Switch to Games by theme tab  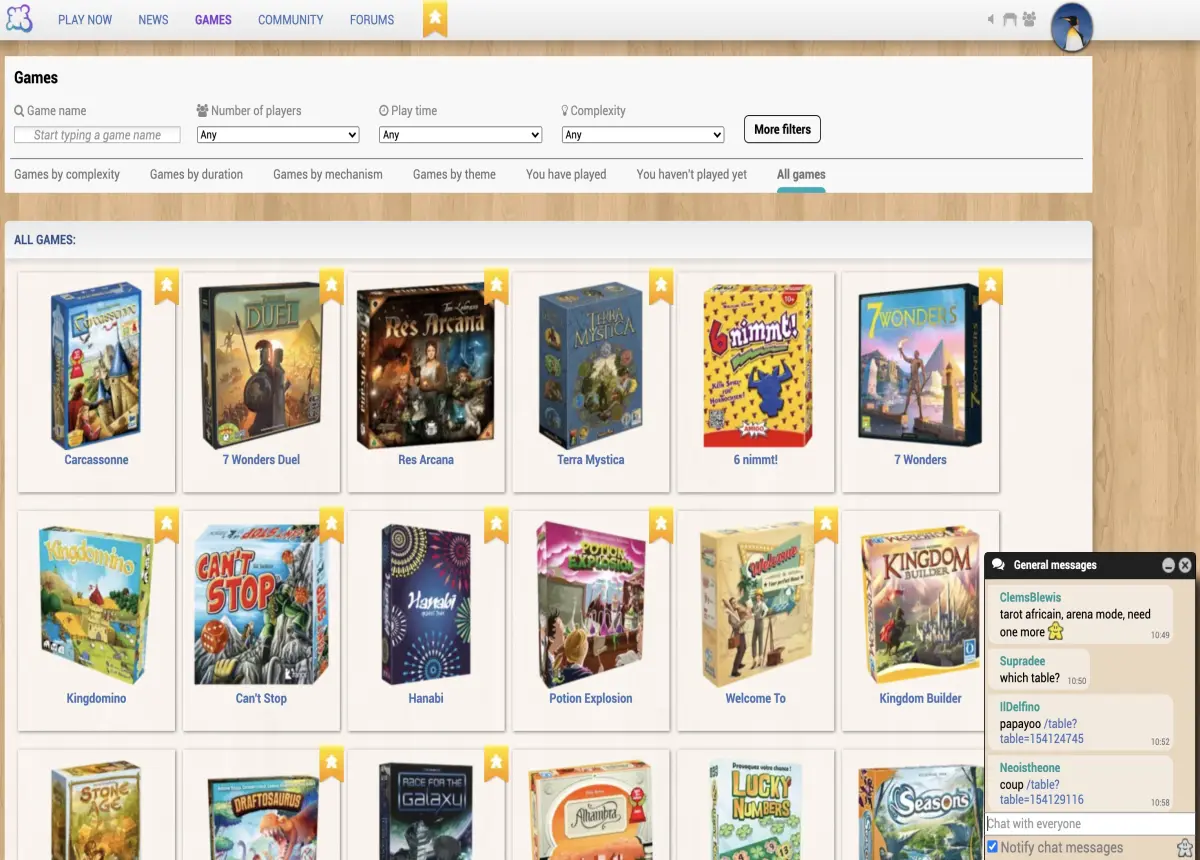click(x=454, y=174)
